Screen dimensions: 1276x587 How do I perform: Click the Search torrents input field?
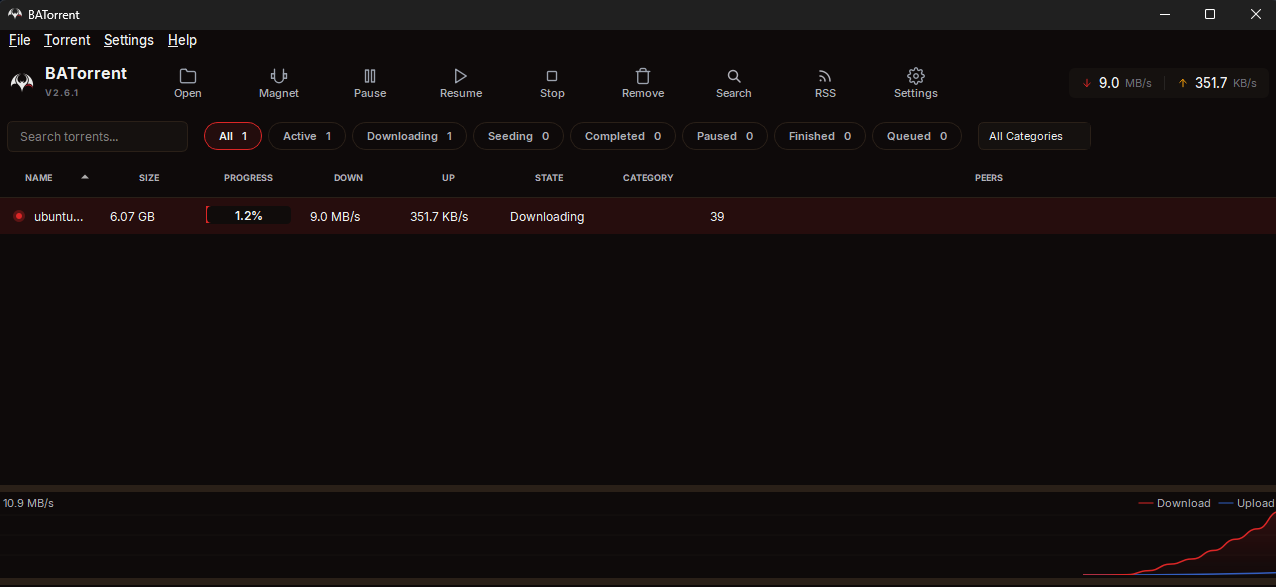97,136
